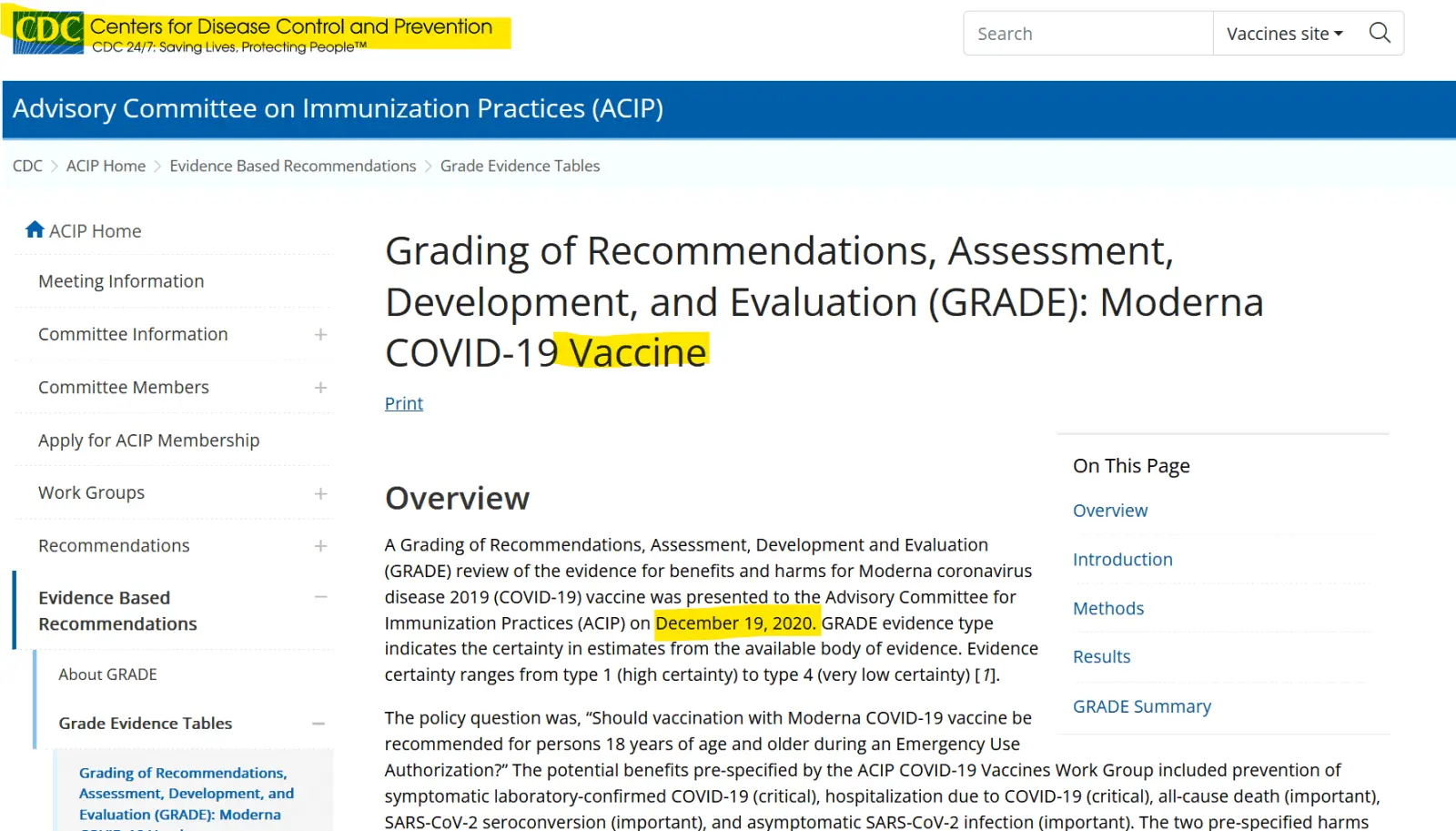Click Evidence Based Recommendations breadcrumb

[x=292, y=166]
